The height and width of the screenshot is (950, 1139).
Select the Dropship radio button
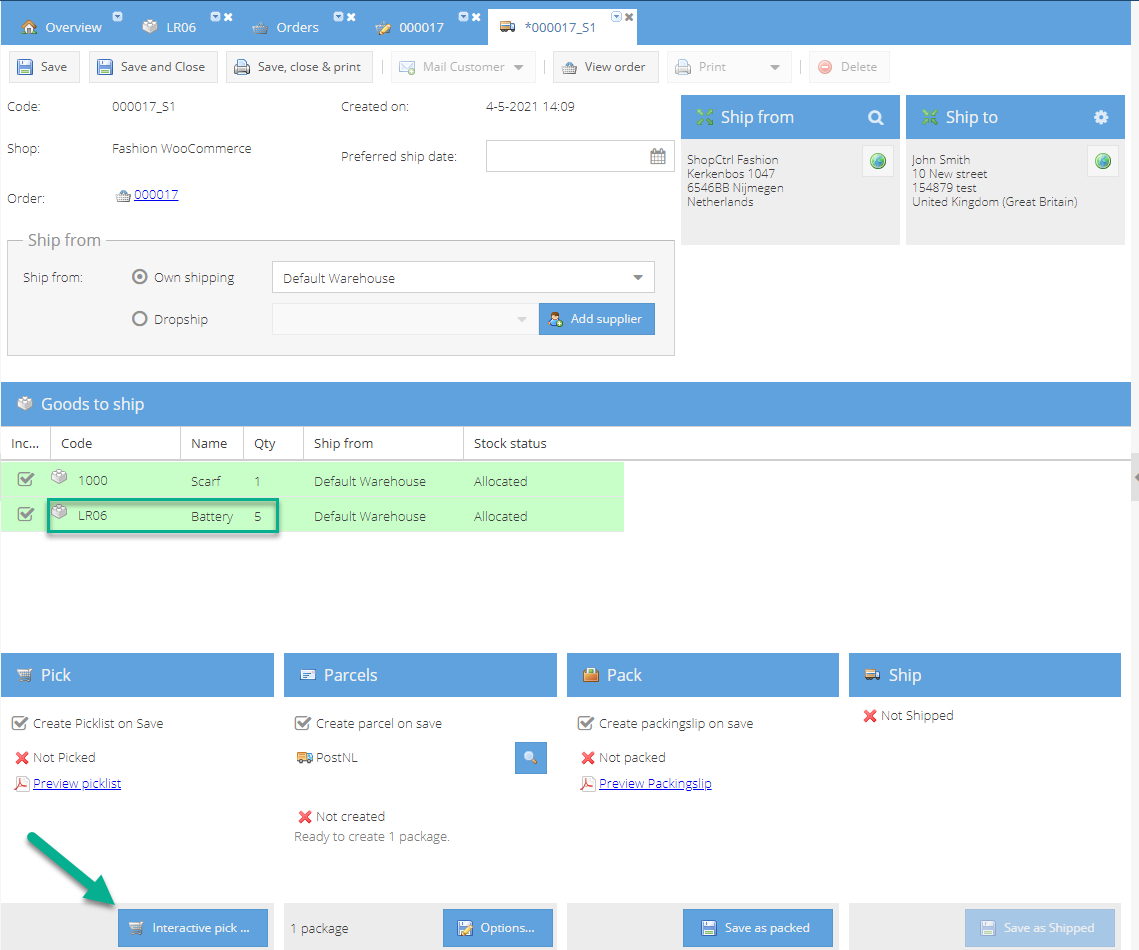pos(140,319)
